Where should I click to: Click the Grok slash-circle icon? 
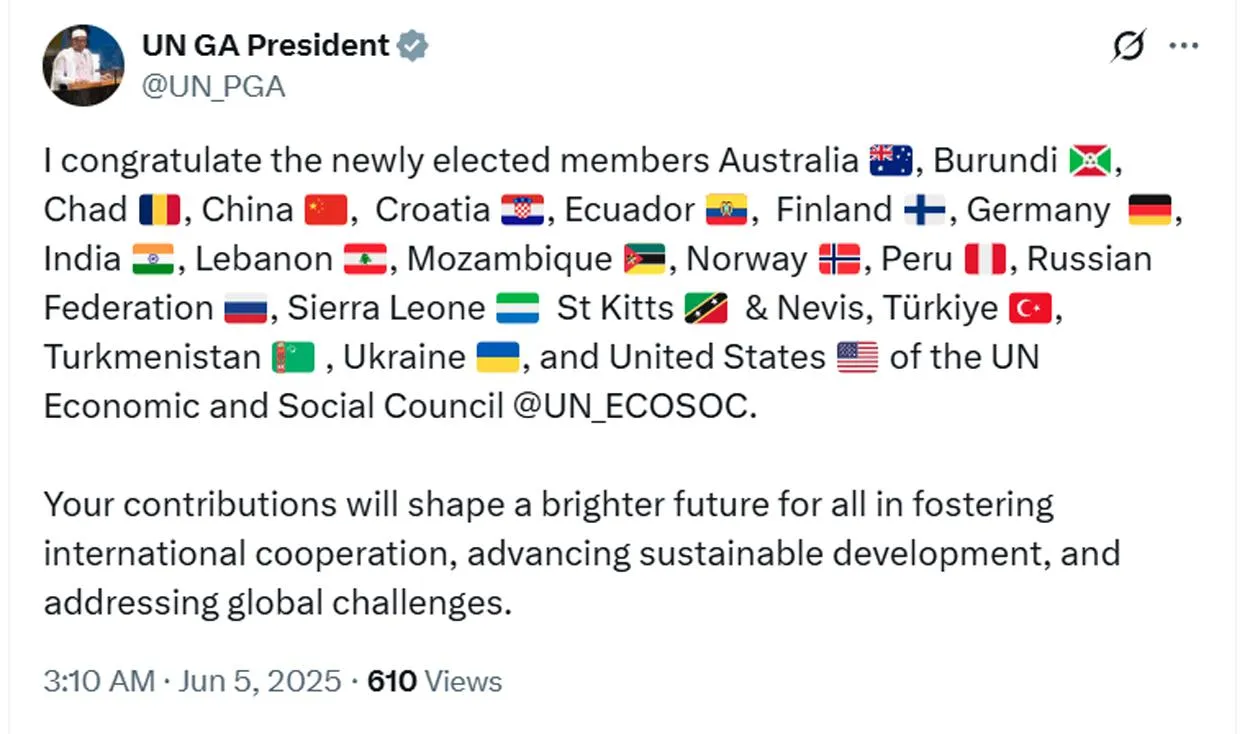pyautogui.click(x=1129, y=46)
